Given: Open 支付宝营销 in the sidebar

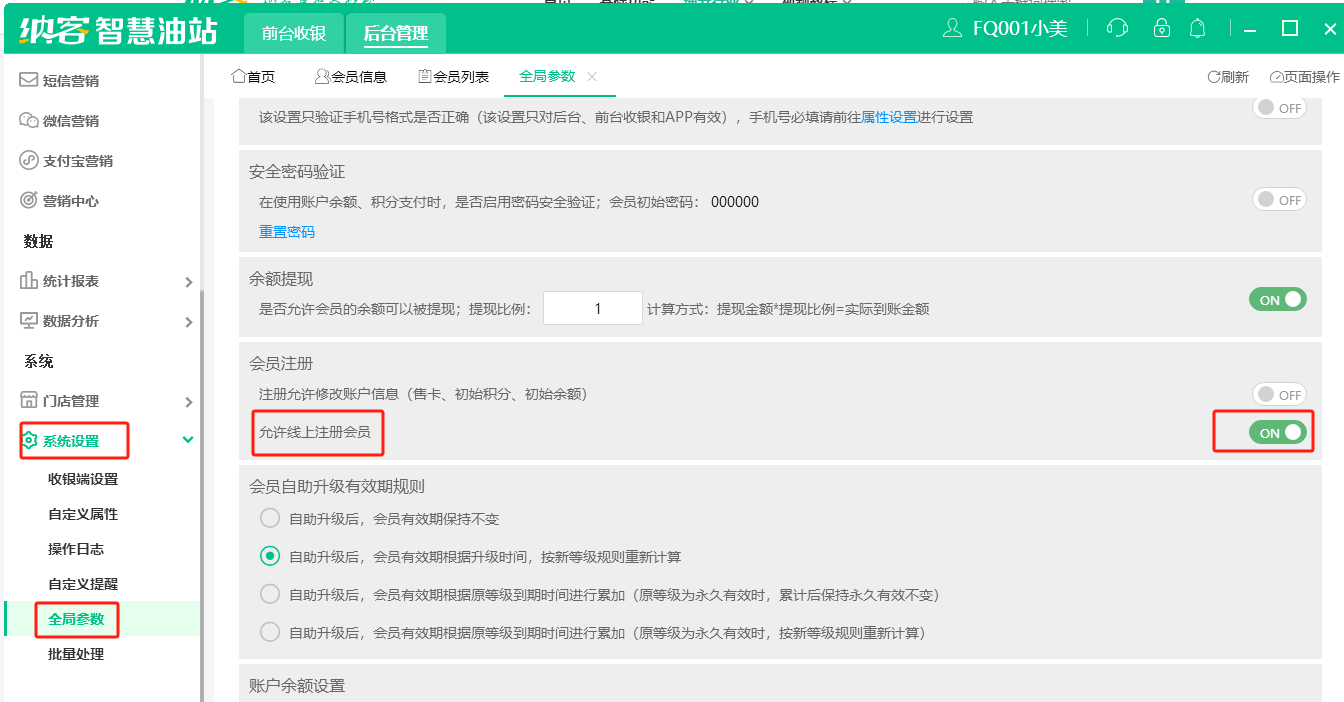Looking at the screenshot, I should (x=77, y=161).
